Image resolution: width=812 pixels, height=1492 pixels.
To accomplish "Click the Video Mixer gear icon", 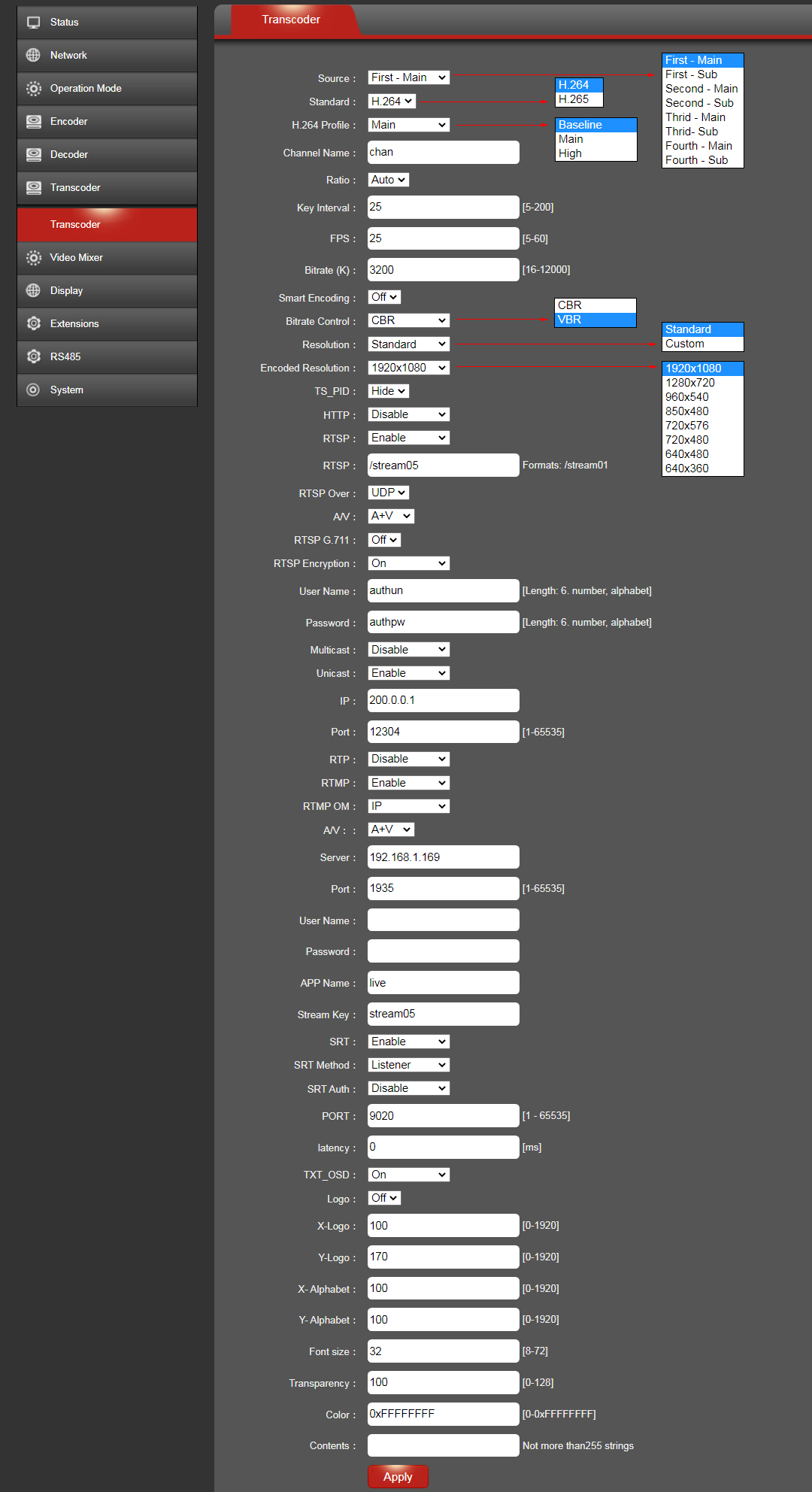I will tap(33, 258).
